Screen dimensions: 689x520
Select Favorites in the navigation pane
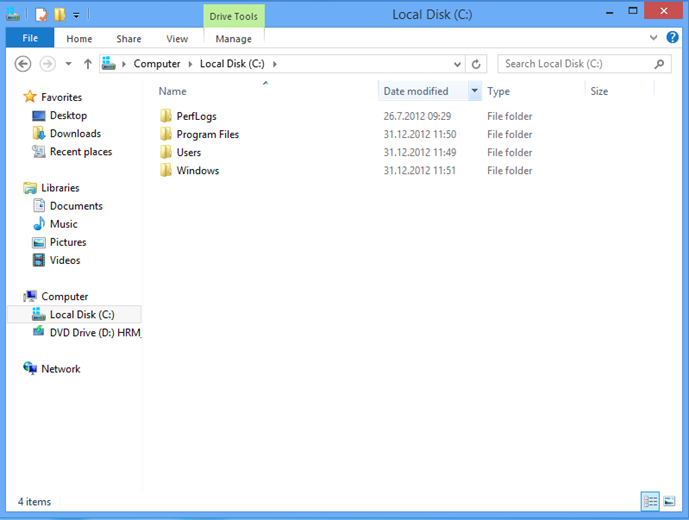pos(62,97)
